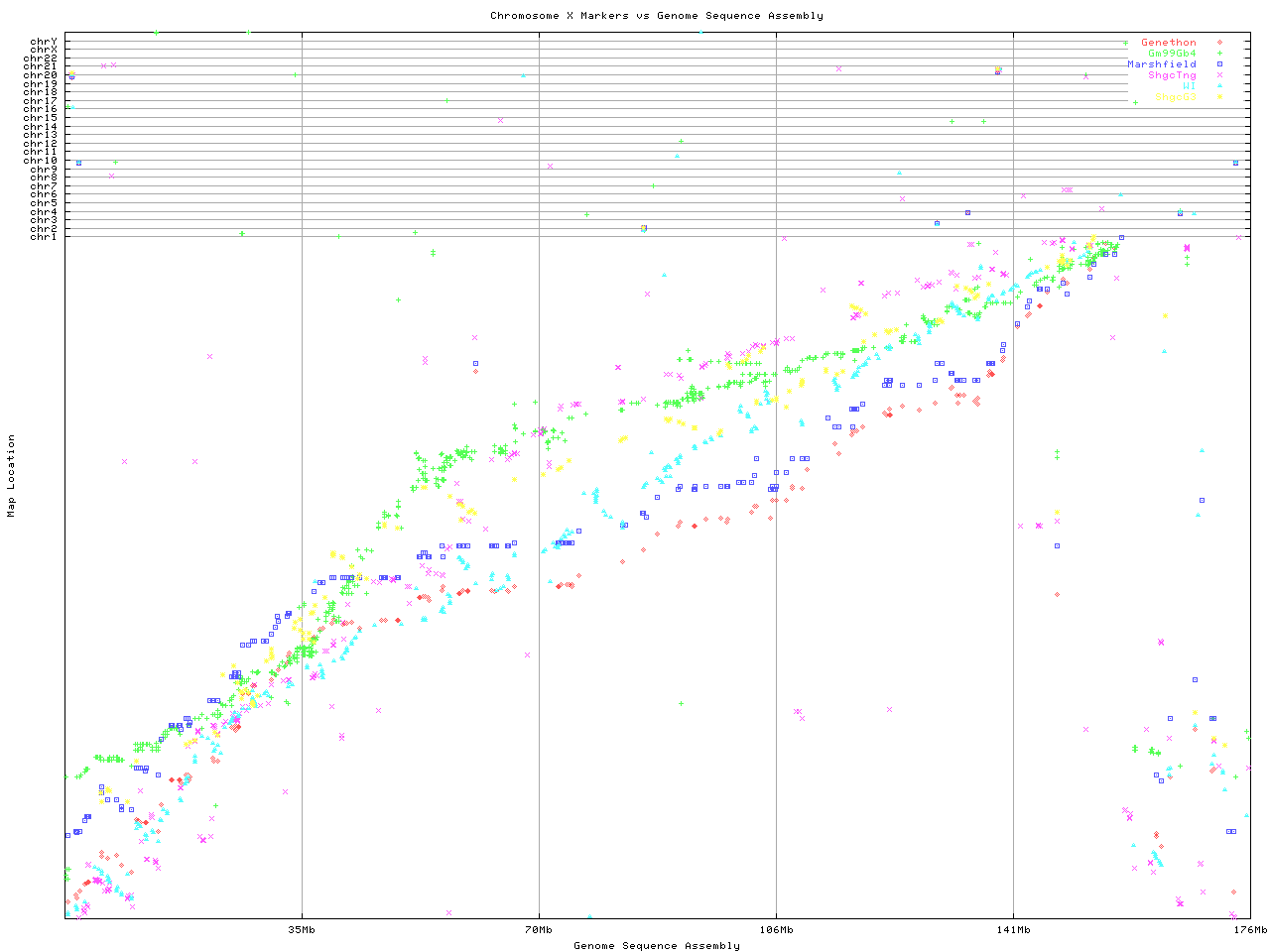Click the 106Mb x-axis tick label
1270x952 pixels.
[x=776, y=930]
